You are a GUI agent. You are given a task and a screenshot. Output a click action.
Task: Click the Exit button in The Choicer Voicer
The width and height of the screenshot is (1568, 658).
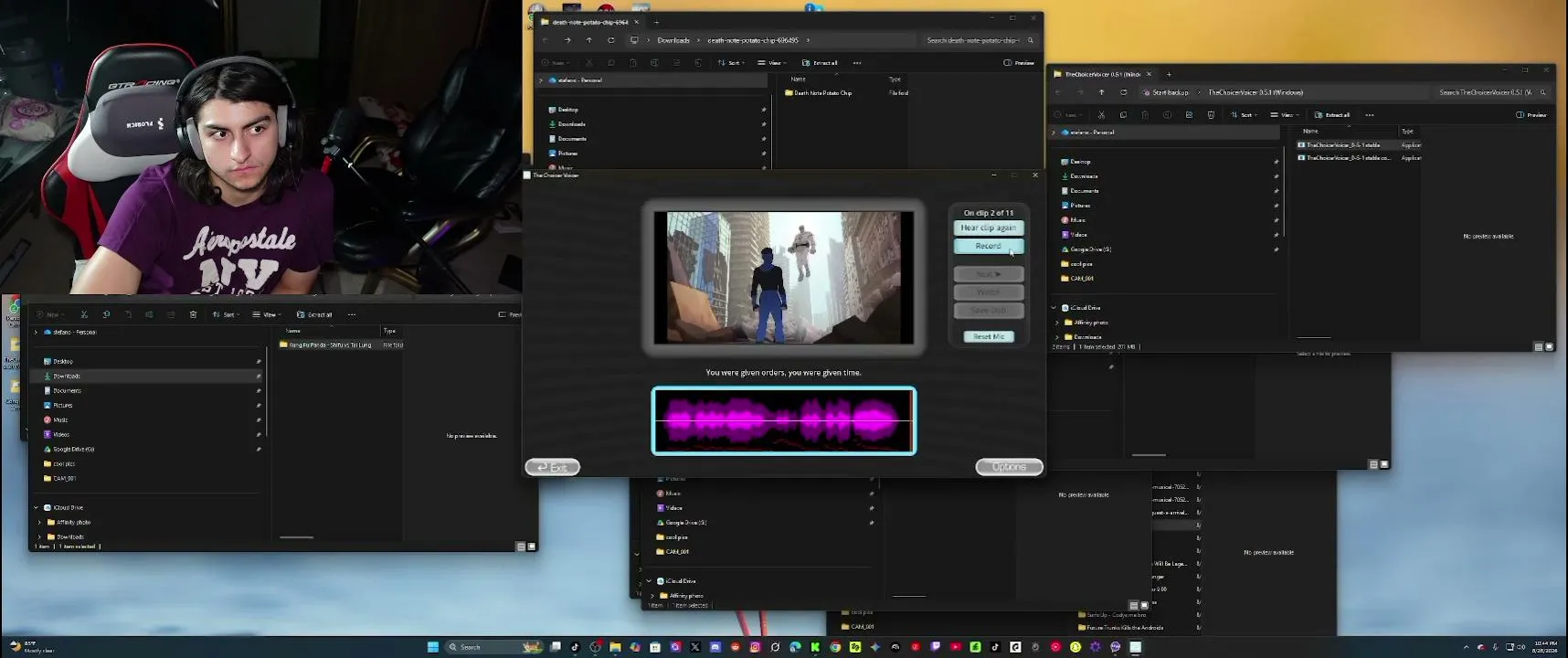tap(553, 467)
